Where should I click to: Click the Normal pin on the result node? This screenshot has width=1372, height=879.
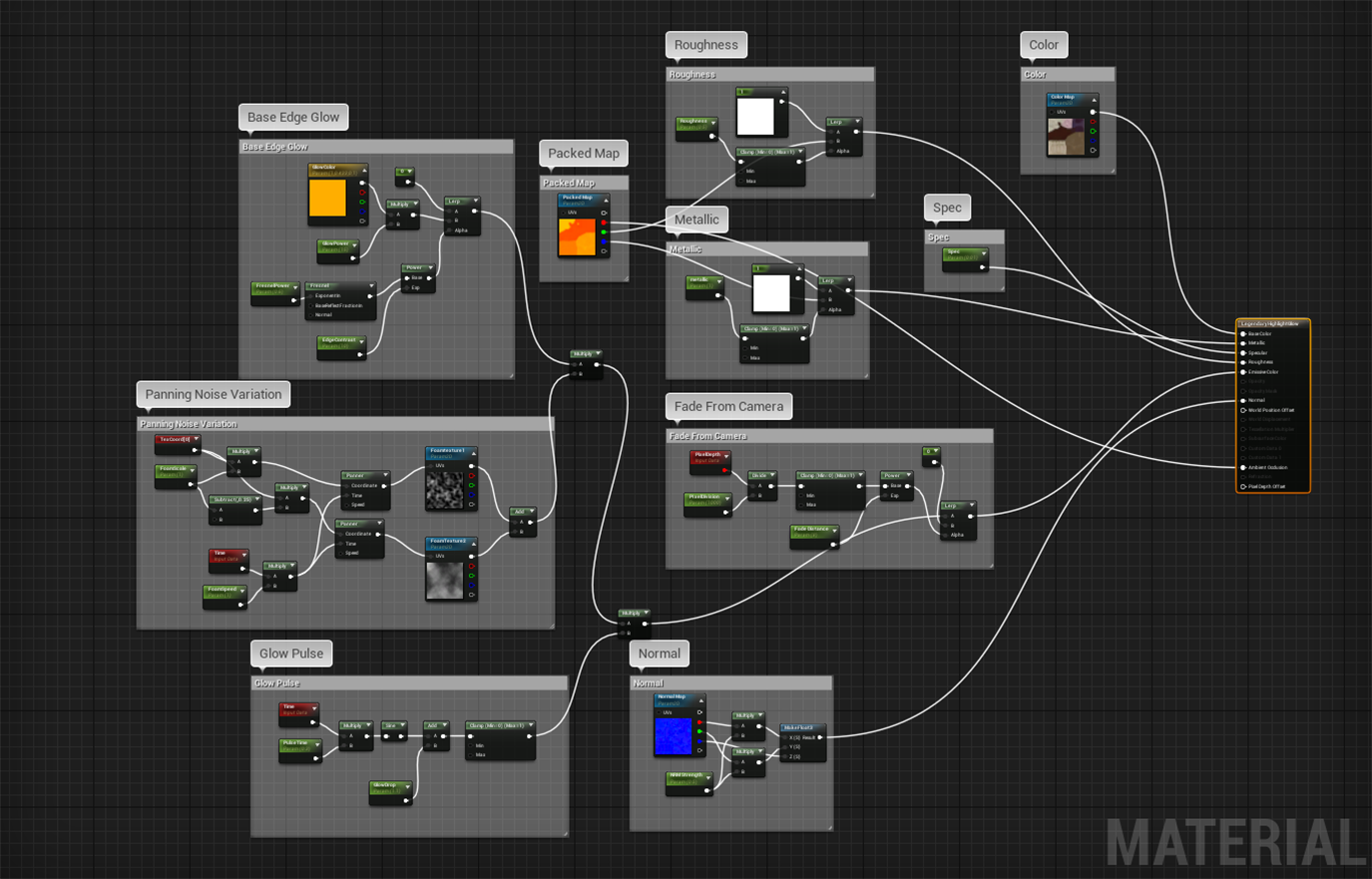(1243, 400)
